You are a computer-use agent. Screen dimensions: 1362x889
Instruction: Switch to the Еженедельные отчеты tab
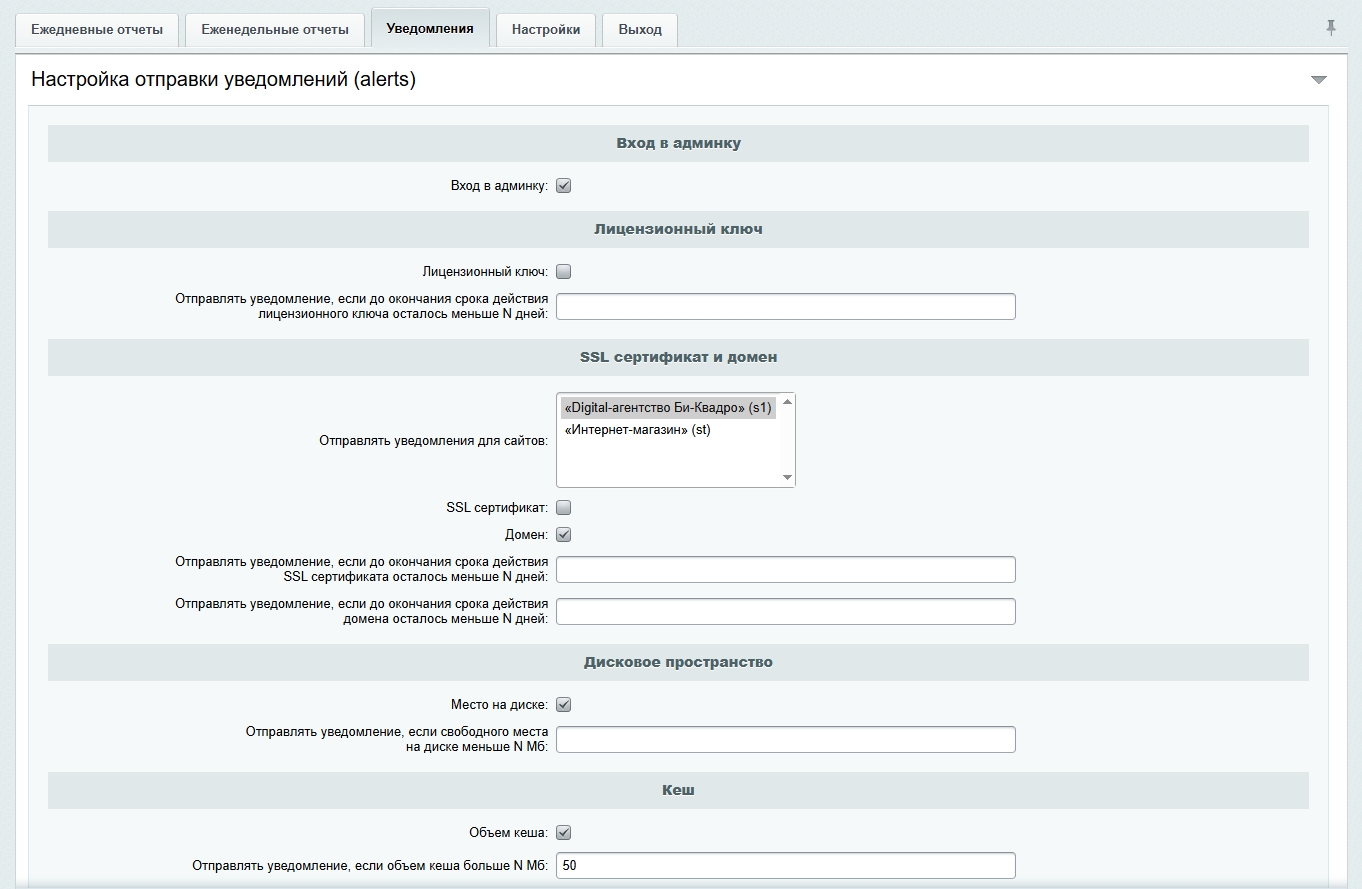click(x=275, y=30)
